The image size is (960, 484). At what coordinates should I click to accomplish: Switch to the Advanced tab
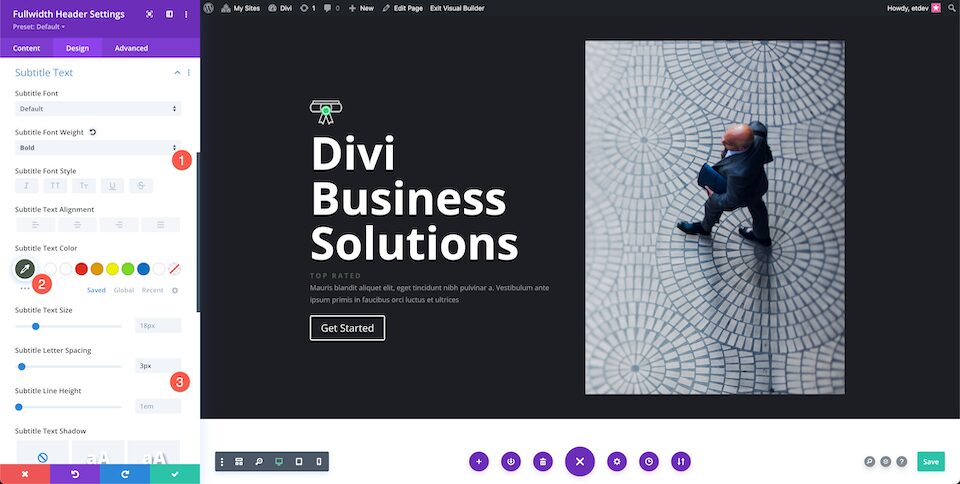131,48
